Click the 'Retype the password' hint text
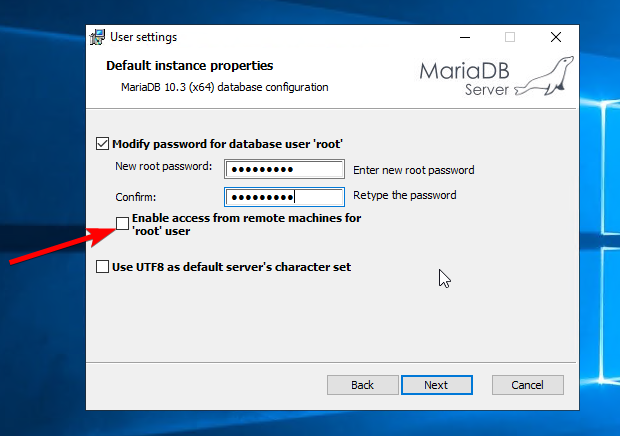 pos(405,195)
